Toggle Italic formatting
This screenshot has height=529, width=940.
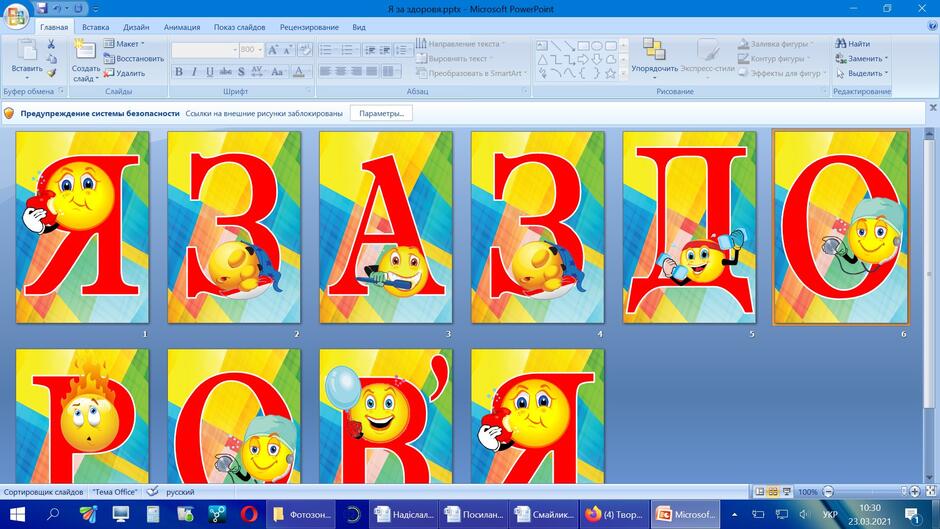tap(194, 71)
